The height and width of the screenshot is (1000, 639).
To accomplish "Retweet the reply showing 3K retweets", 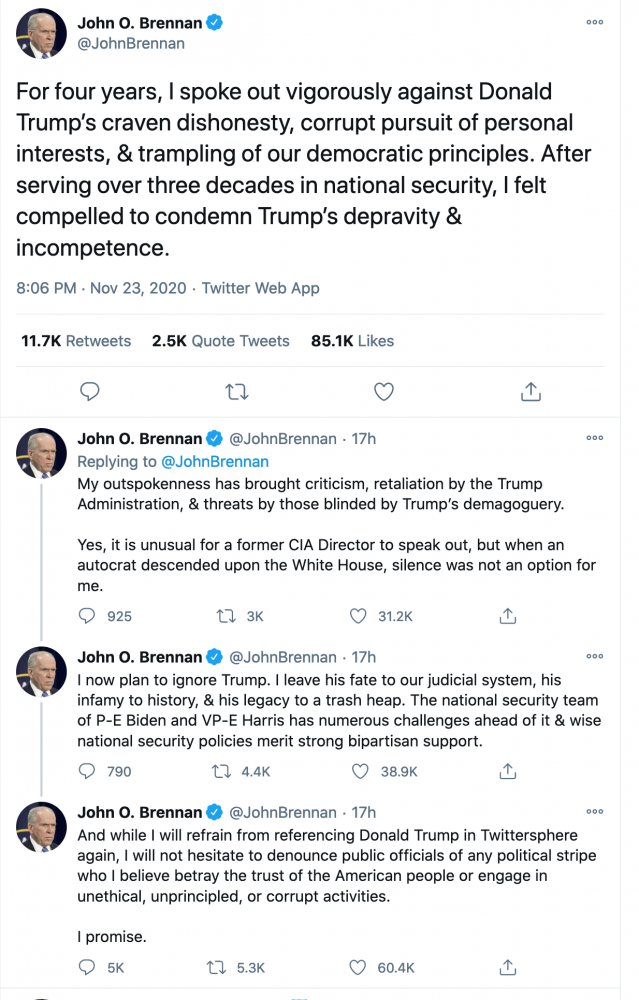I will click(x=224, y=616).
